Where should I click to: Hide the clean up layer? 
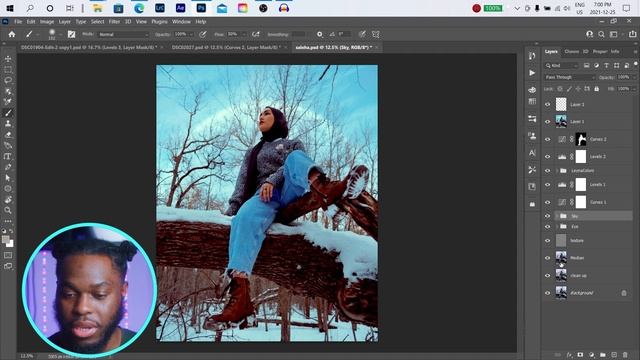pyautogui.click(x=548, y=276)
